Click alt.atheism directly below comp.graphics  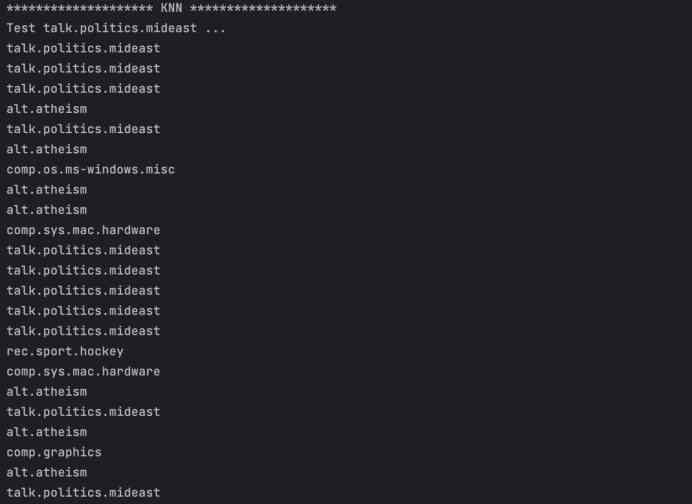tap(46, 472)
